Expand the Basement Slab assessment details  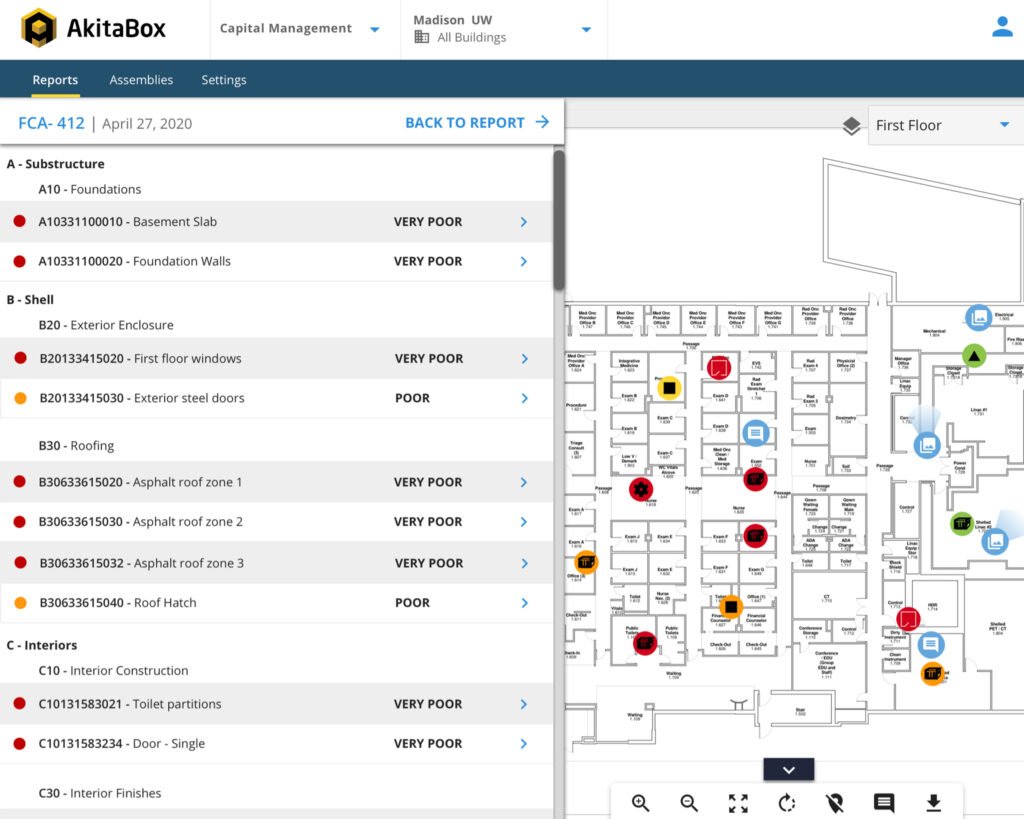(523, 221)
